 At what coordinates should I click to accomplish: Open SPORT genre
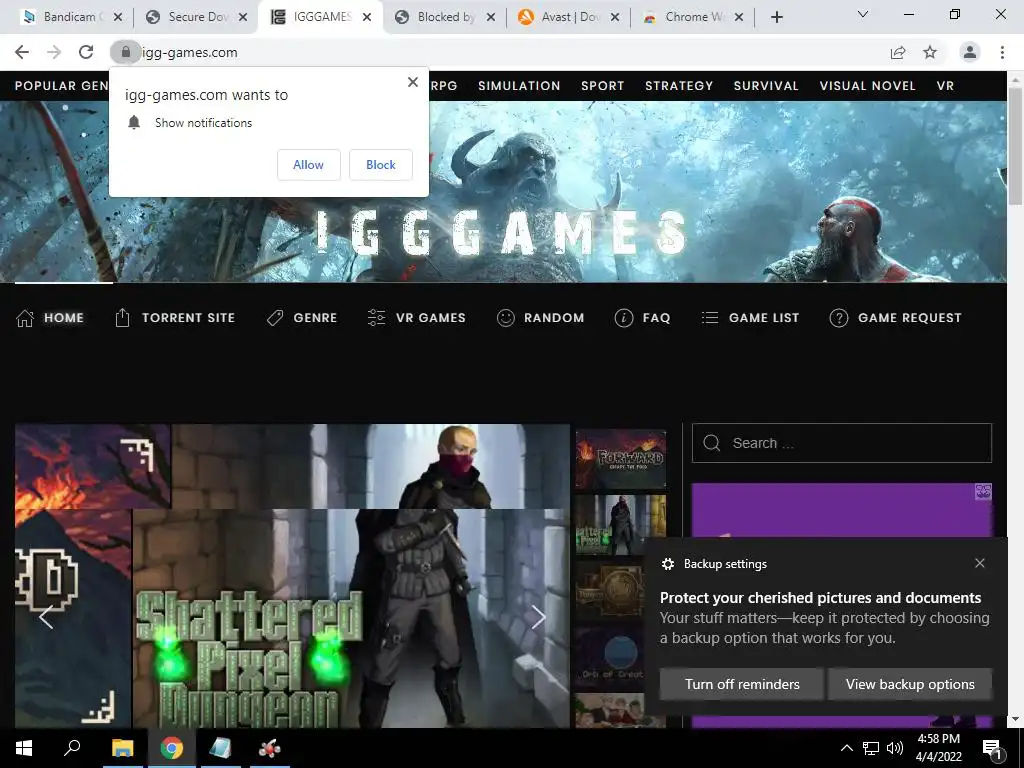coord(603,86)
